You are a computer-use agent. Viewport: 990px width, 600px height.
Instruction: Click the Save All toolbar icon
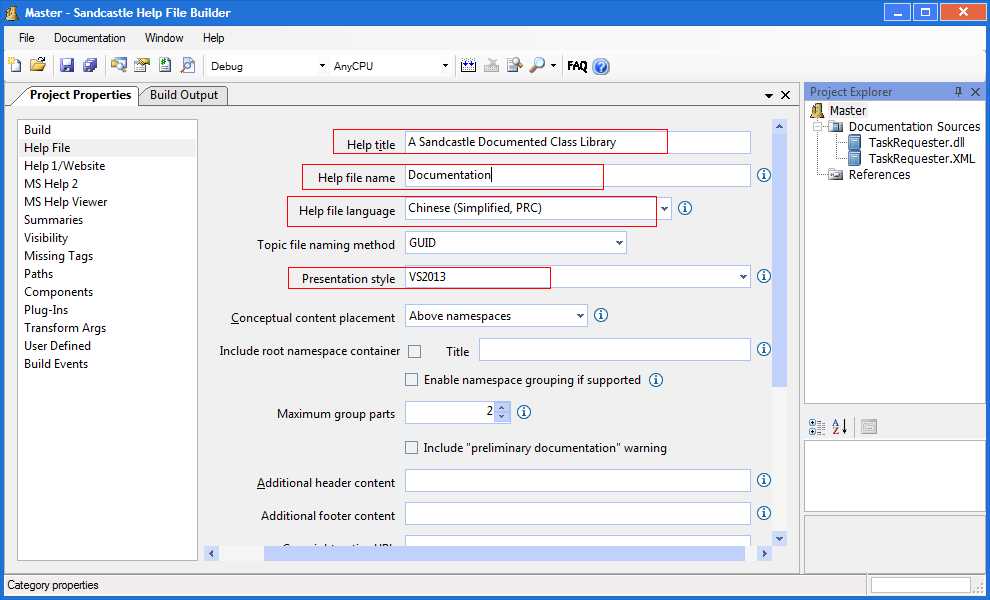[x=90, y=65]
